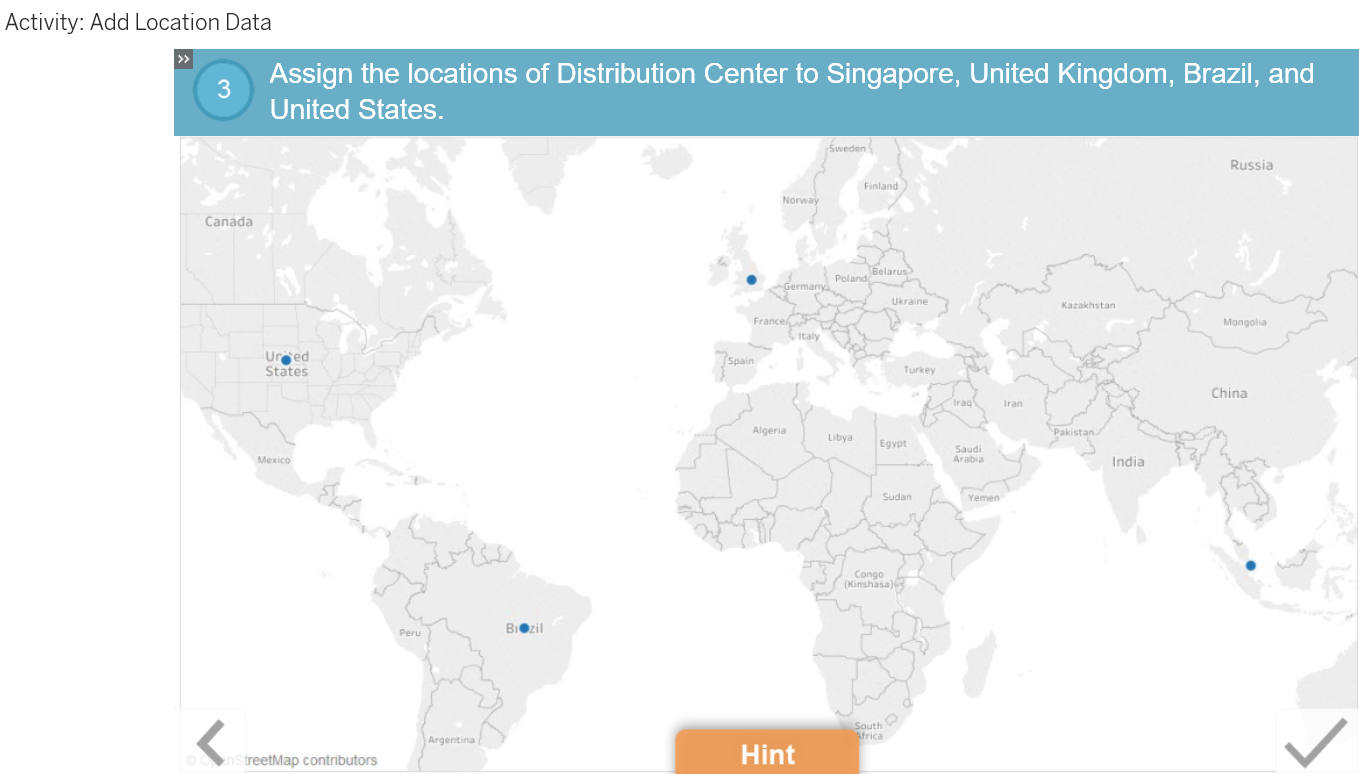Click the Mongolia map label
Screen dimensions: 1359x774
pos(1245,322)
